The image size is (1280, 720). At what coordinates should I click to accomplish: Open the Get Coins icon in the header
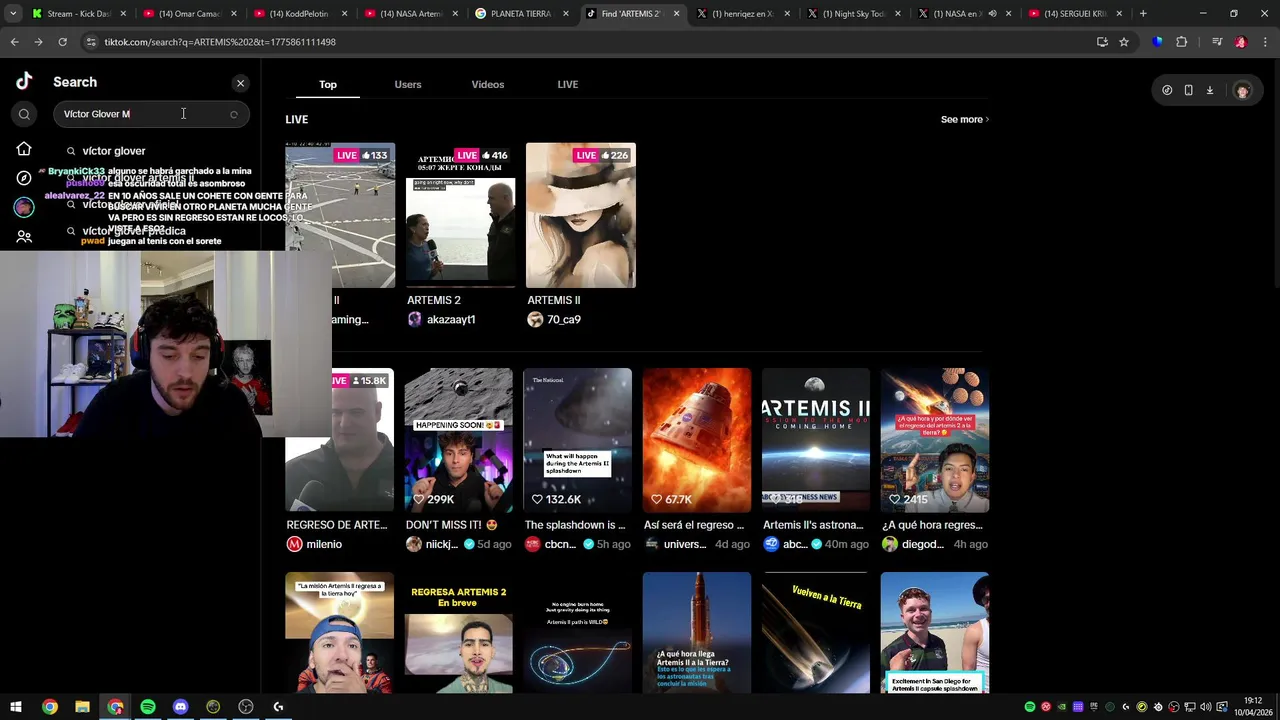pos(1167,90)
